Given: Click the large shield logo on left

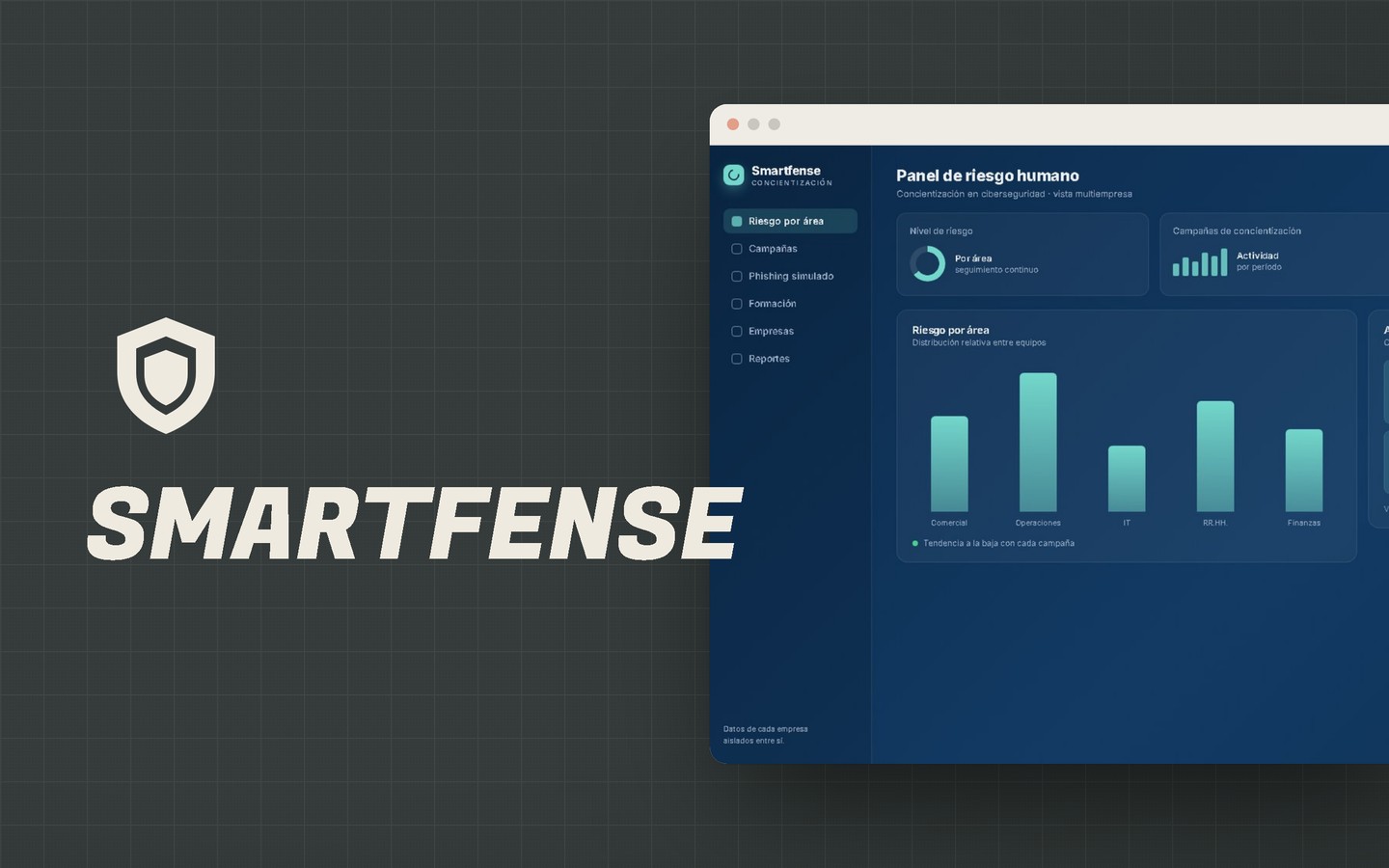Looking at the screenshot, I should (166, 375).
